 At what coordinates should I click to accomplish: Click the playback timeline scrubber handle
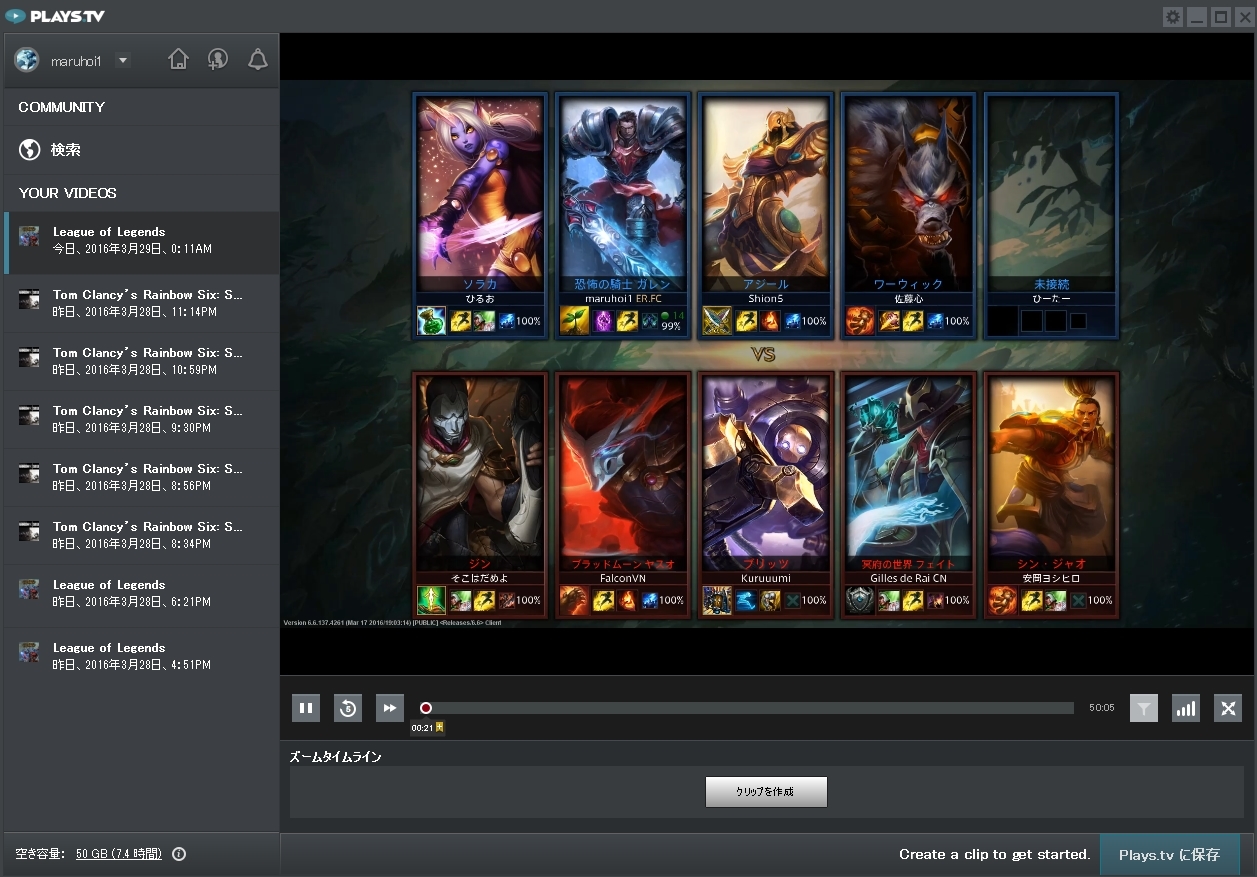[426, 708]
